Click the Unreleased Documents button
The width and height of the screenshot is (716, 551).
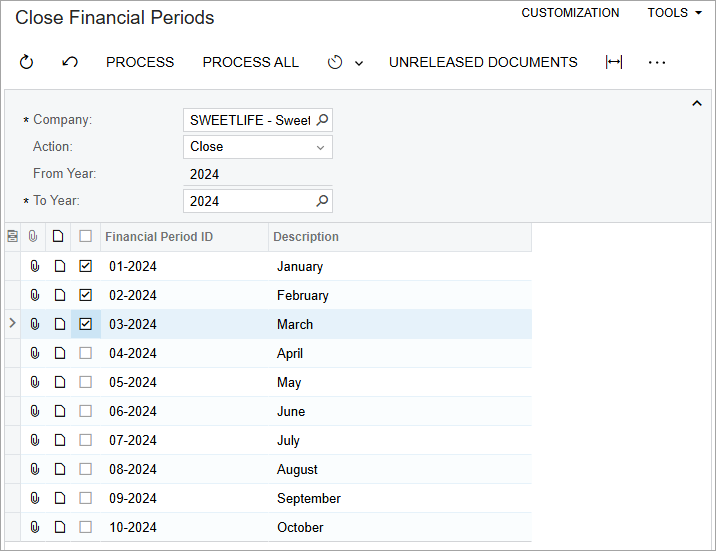point(483,62)
